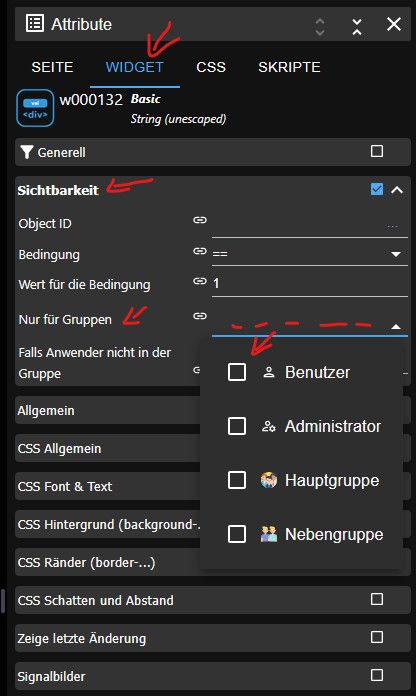The image size is (416, 696).
Task: Check the Benutzer group checkbox
Action: (x=237, y=372)
